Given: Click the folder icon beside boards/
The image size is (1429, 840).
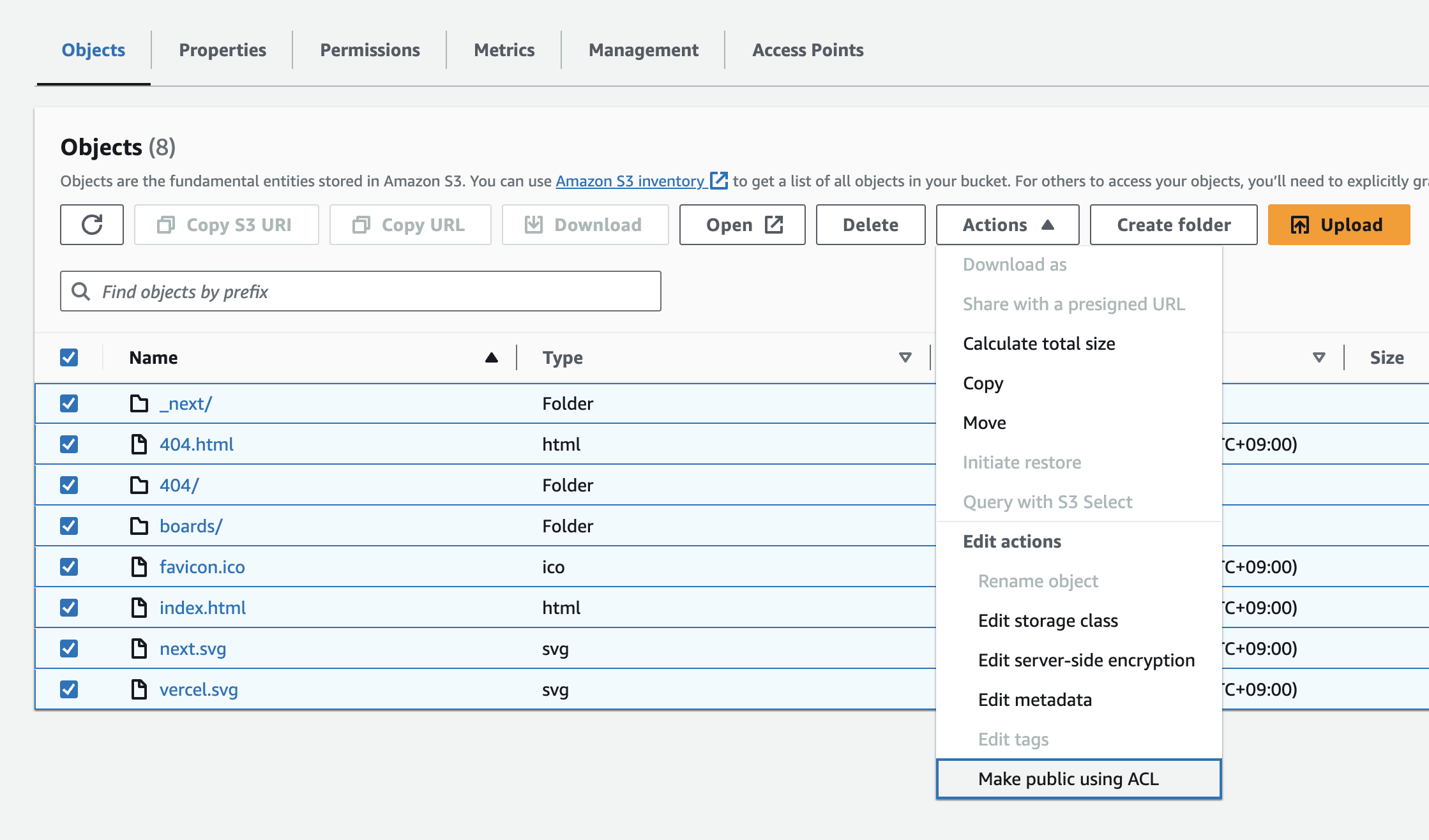Looking at the screenshot, I should (139, 526).
